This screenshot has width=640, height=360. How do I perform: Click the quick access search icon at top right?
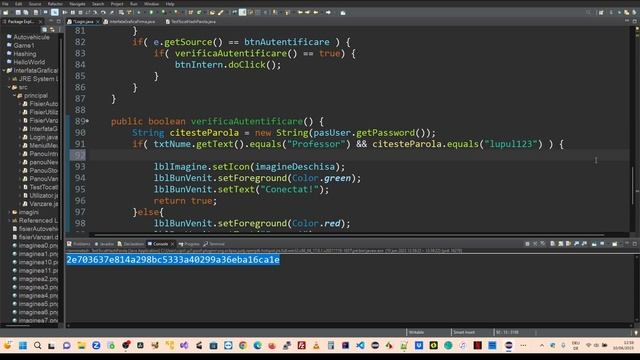point(588,13)
